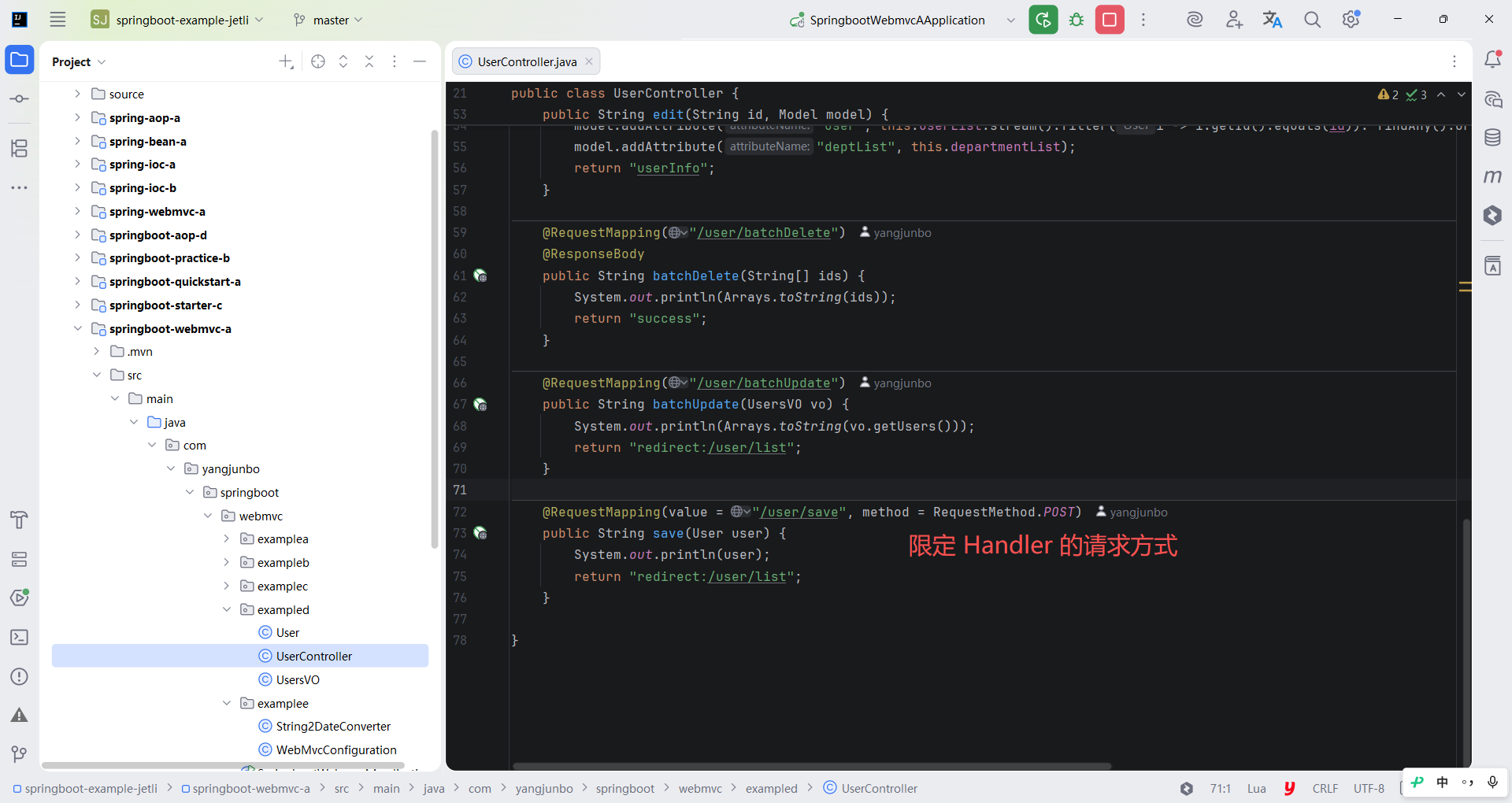Click userInfo view link
The height and width of the screenshot is (803, 1512).
[668, 168]
